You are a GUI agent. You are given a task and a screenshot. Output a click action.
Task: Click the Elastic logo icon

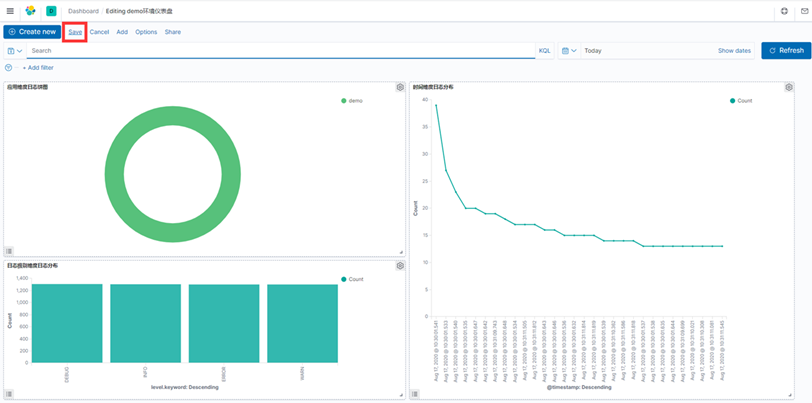coord(31,11)
